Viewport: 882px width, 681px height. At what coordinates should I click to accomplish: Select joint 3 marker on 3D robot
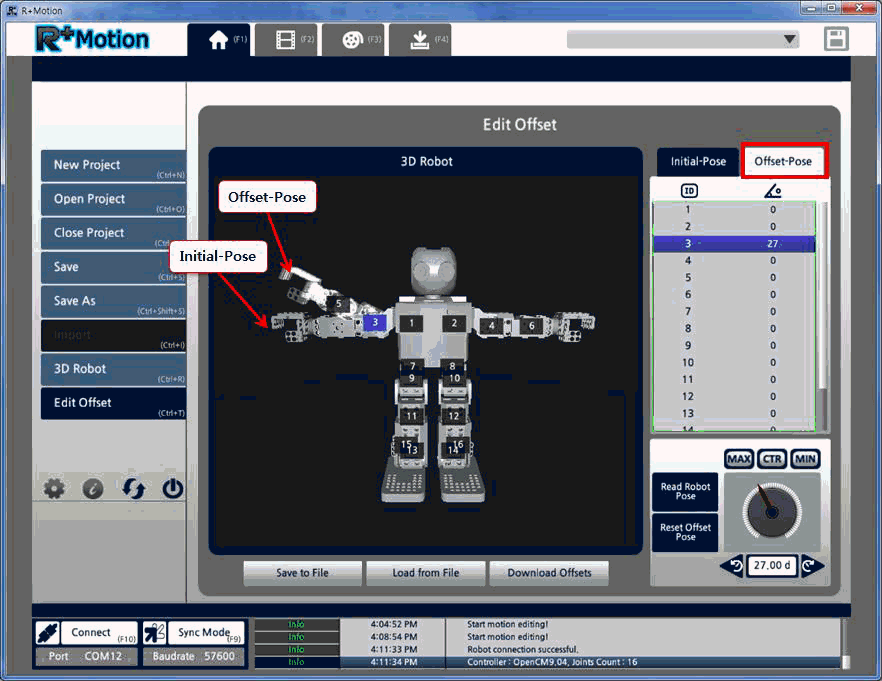pos(375,323)
